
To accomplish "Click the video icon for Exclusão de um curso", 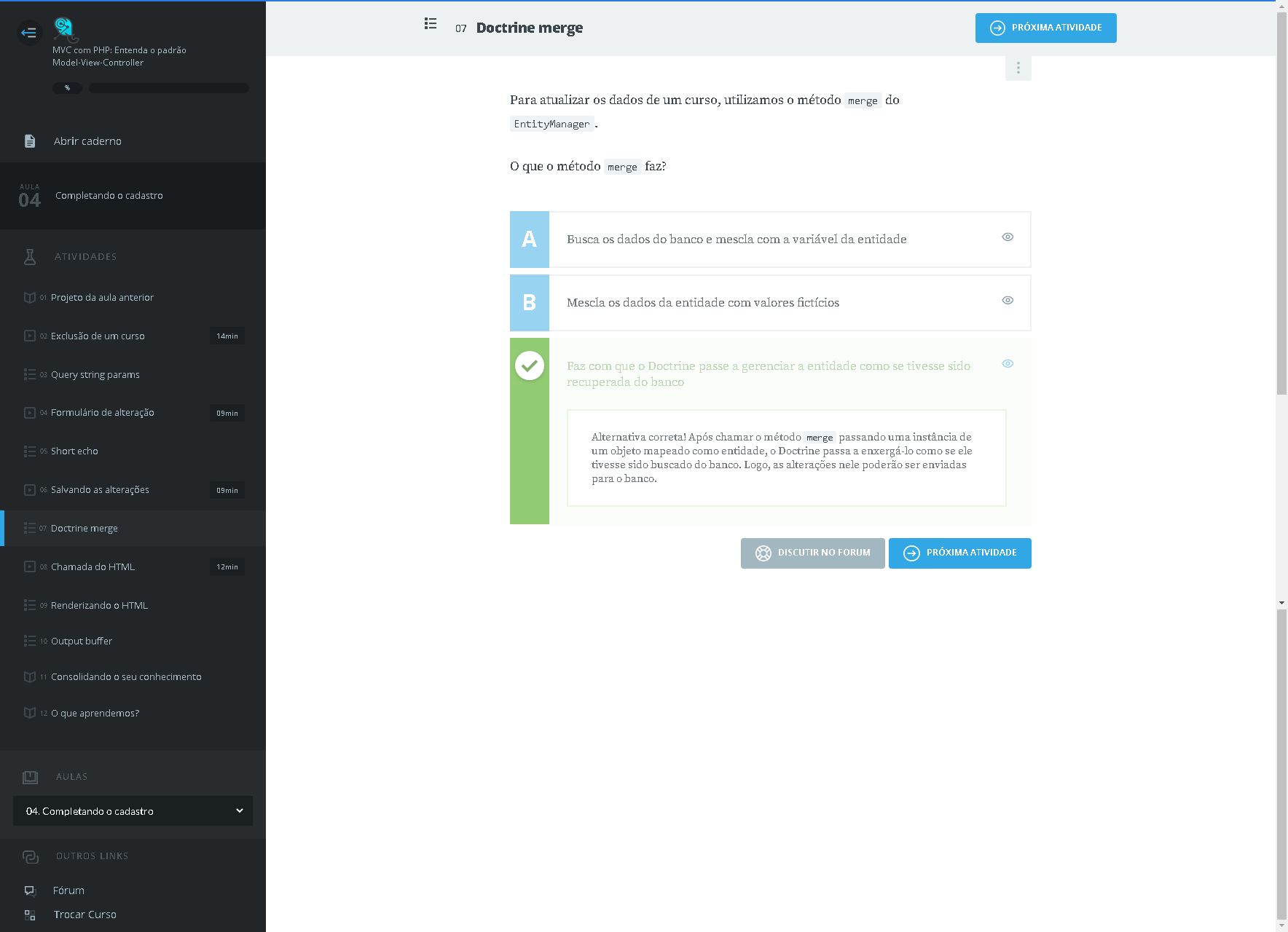I will pos(30,336).
